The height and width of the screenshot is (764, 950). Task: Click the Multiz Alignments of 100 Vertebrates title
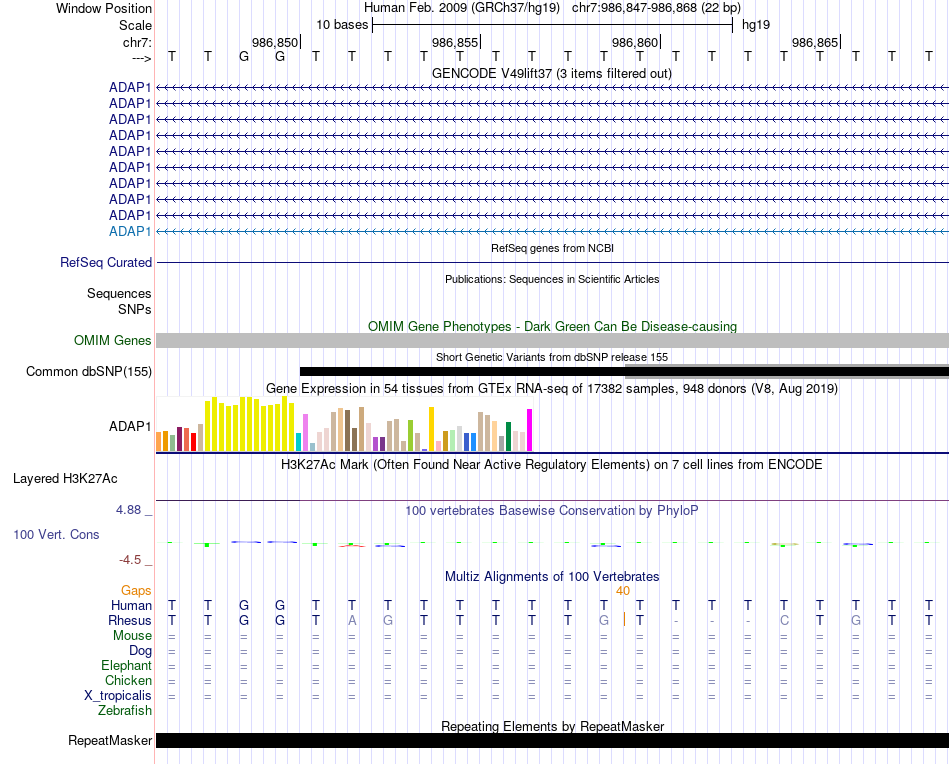(x=552, y=576)
